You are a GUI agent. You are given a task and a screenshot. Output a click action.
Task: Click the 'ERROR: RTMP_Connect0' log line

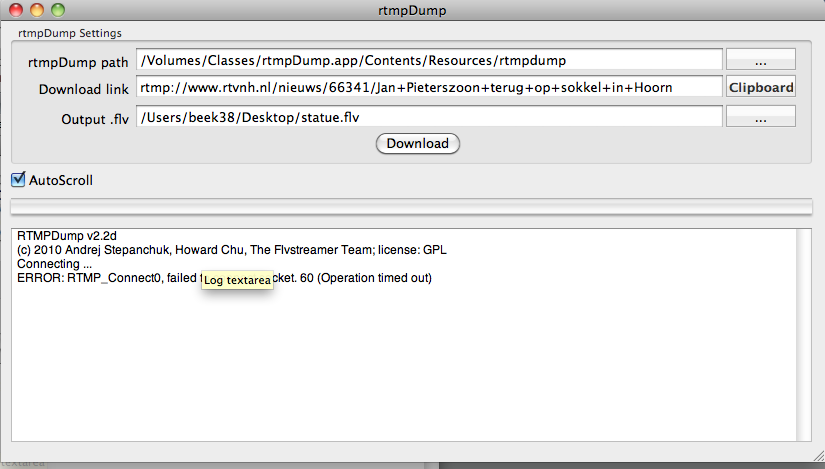coord(224,278)
